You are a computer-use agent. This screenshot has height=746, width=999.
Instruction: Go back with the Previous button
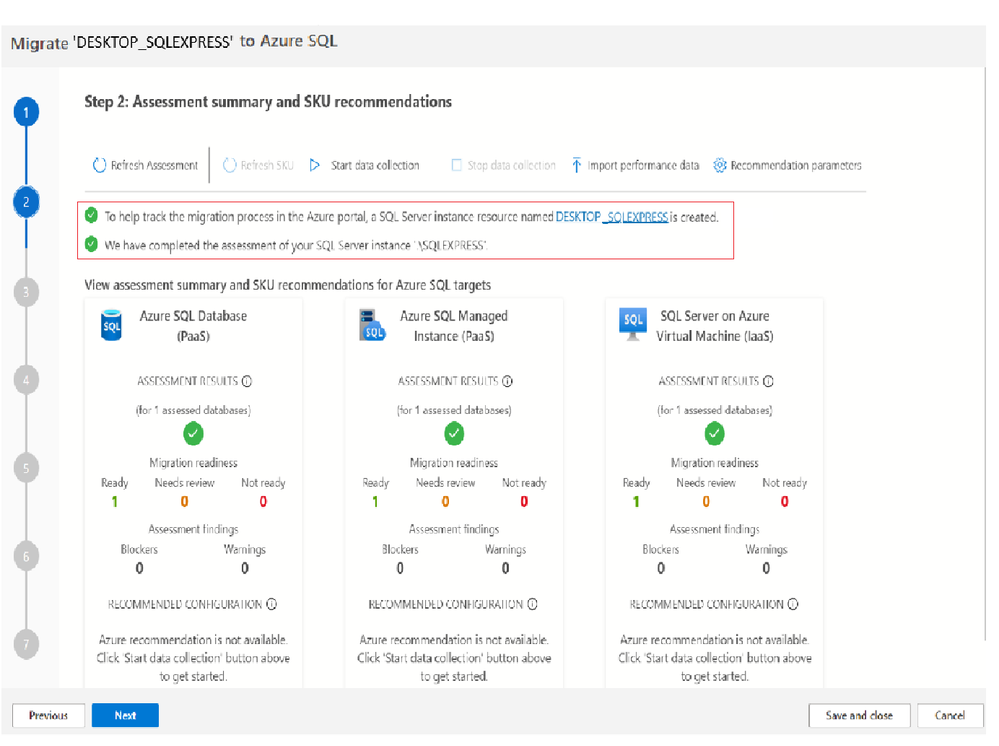[x=48, y=716]
